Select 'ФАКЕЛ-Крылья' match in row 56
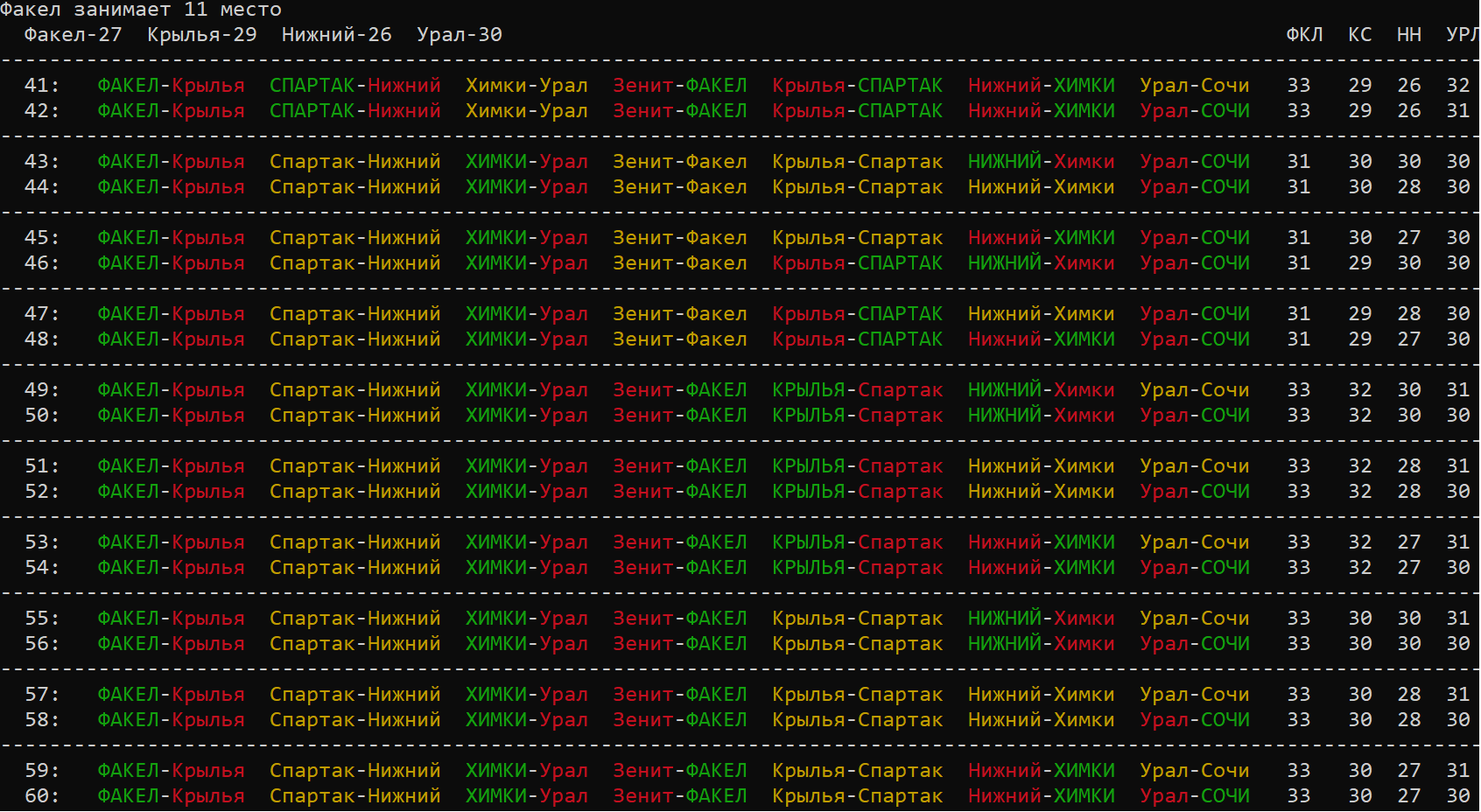 [172, 644]
